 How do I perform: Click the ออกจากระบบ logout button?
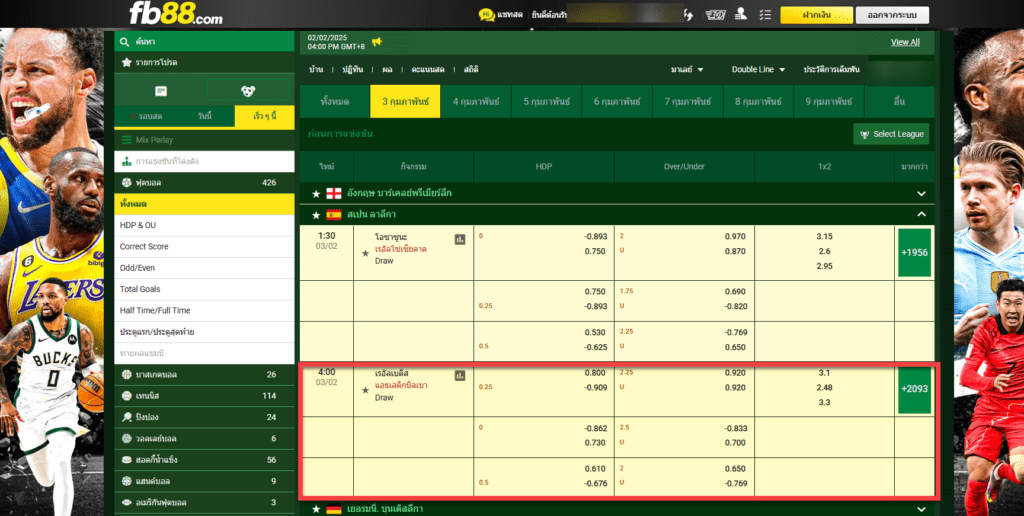pyautogui.click(x=892, y=15)
